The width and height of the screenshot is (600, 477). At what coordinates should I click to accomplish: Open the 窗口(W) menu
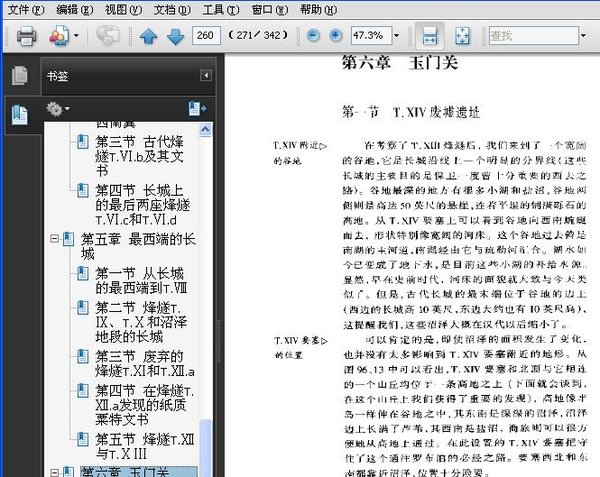[270, 10]
